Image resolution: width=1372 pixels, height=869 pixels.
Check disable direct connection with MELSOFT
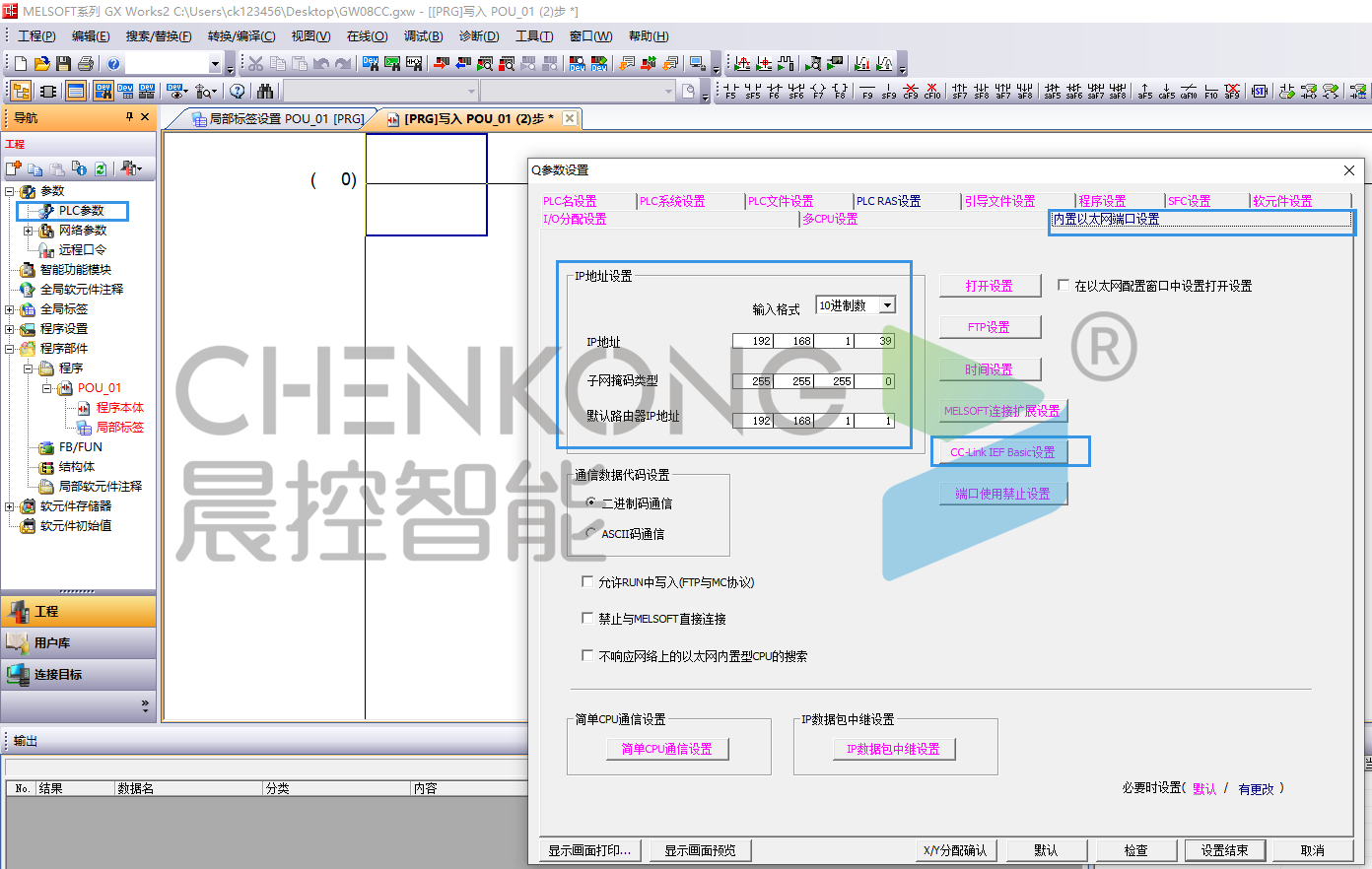pos(588,619)
